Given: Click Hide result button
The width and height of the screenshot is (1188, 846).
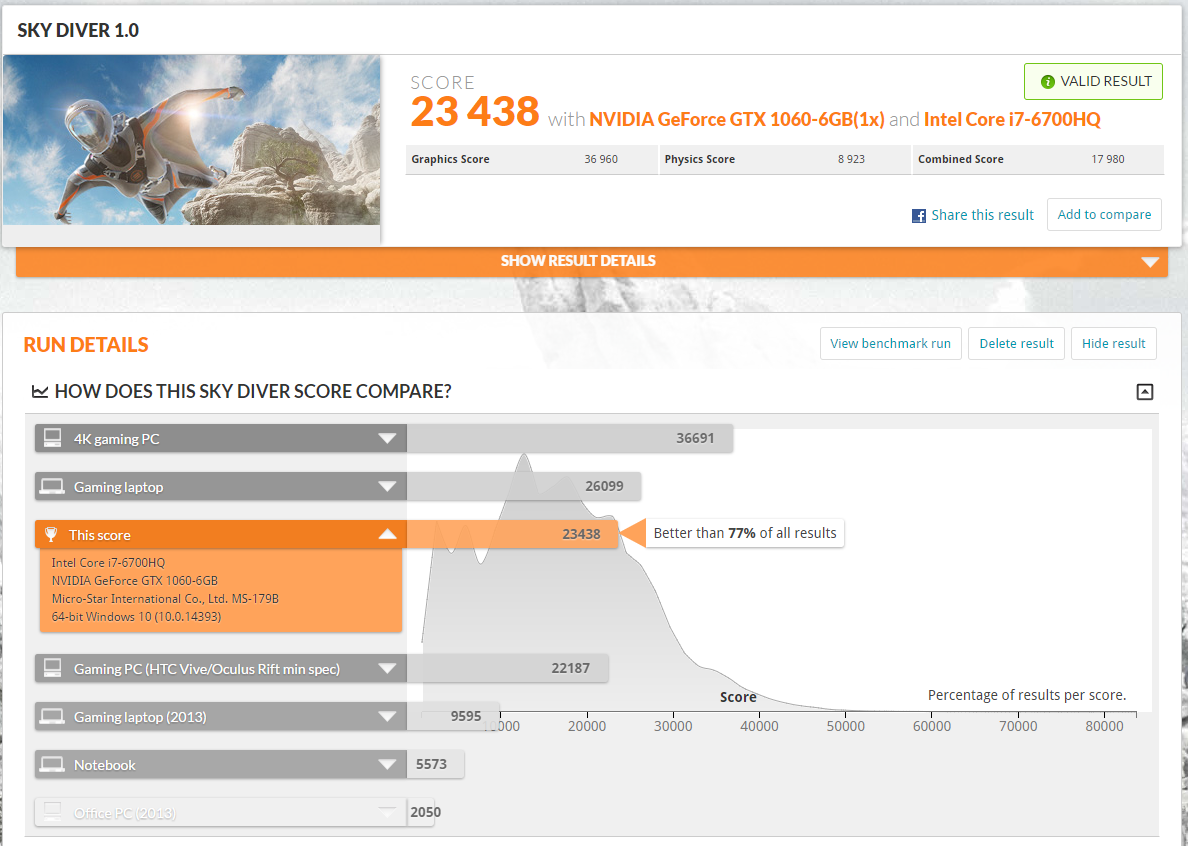Looking at the screenshot, I should [1113, 343].
